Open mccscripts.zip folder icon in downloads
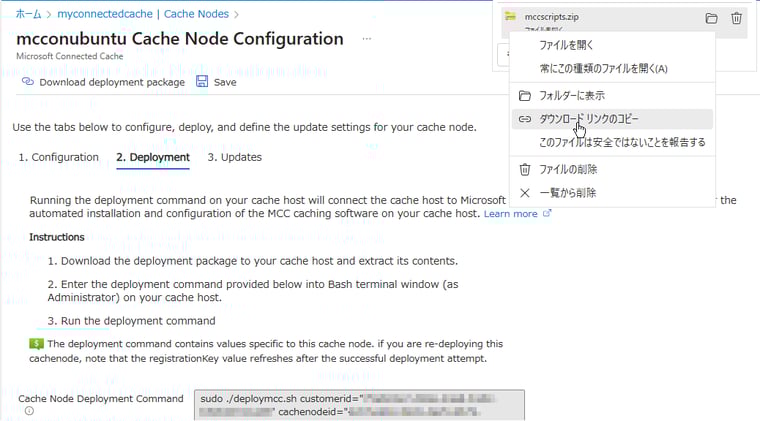Viewport: 760px width, 421px height. point(711,18)
